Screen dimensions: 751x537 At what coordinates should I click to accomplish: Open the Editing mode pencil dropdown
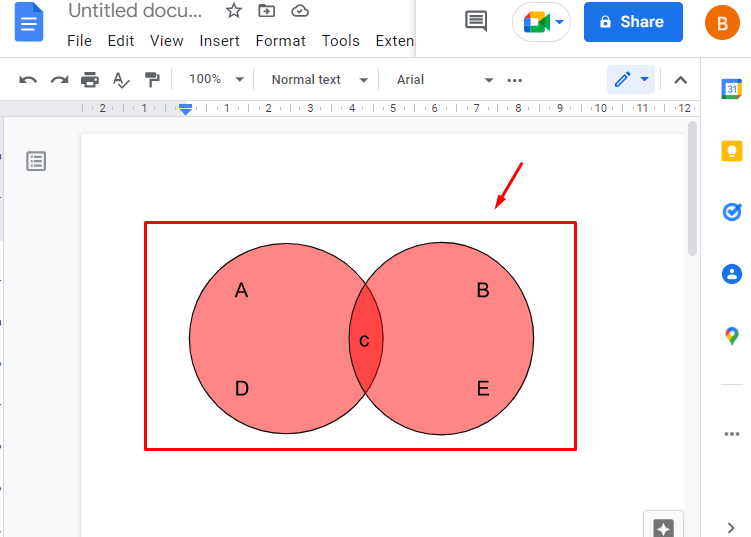tap(631, 80)
